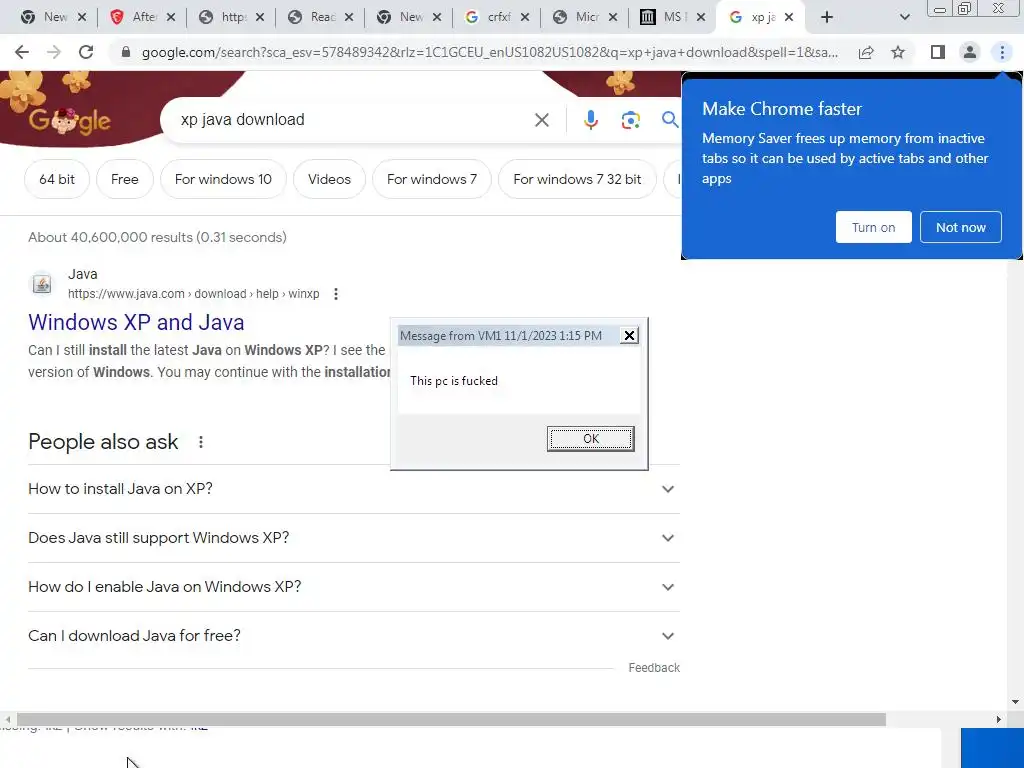Reload the current page

86,52
